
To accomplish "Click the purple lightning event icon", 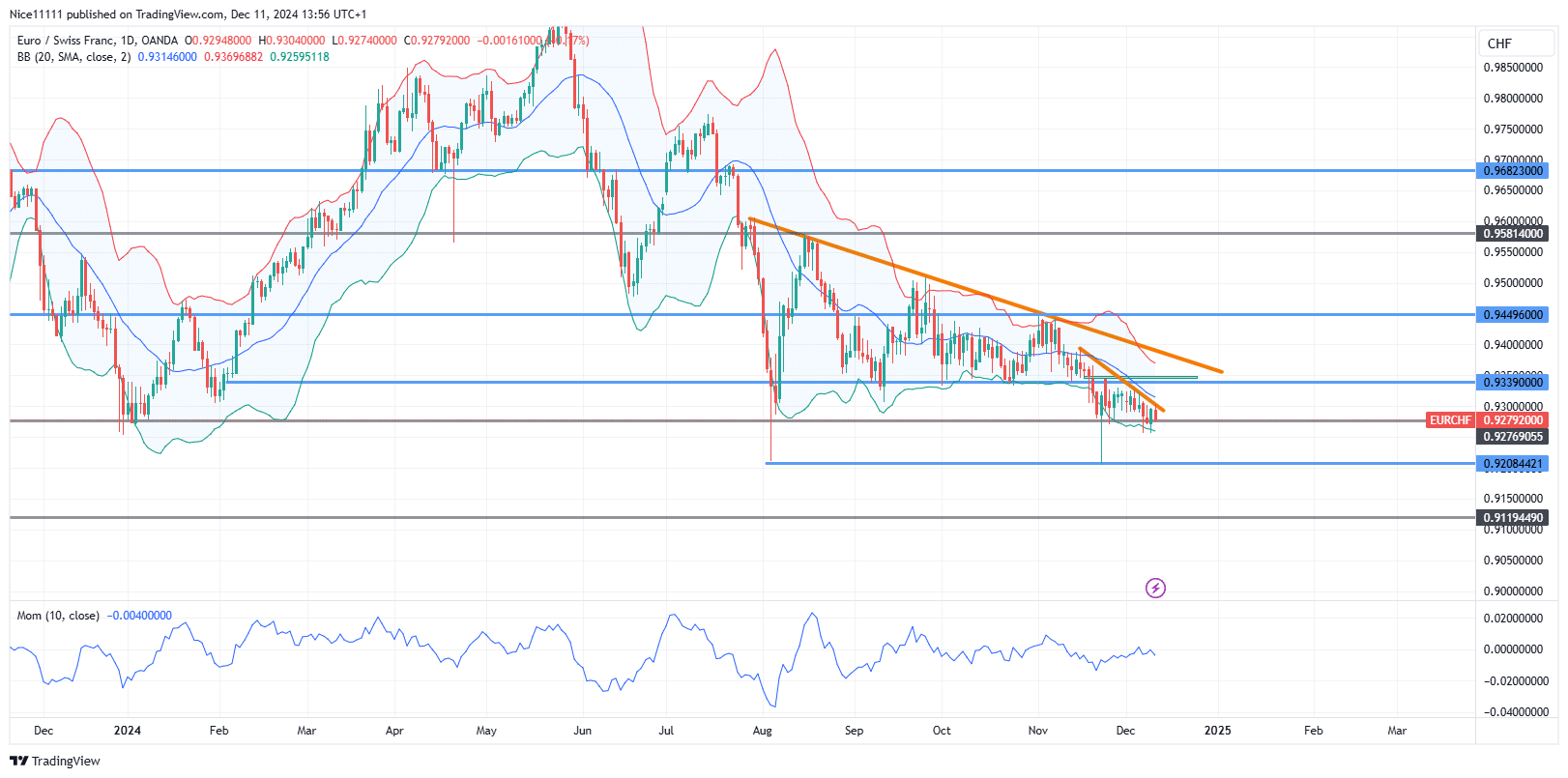I will click(1155, 588).
